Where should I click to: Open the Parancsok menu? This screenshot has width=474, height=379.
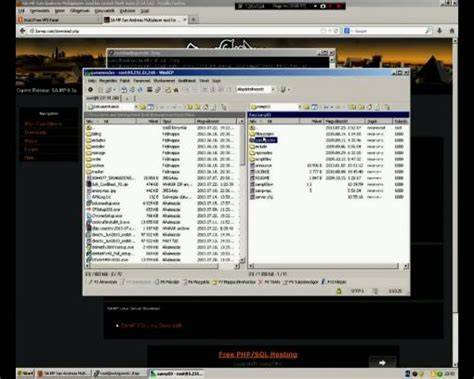coord(142,81)
